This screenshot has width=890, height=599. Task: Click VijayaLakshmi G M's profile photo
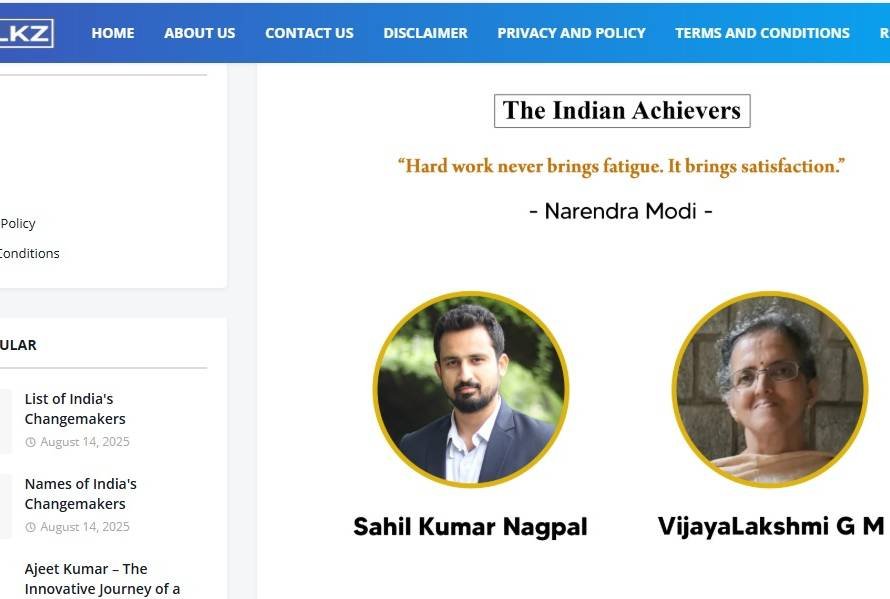click(770, 391)
